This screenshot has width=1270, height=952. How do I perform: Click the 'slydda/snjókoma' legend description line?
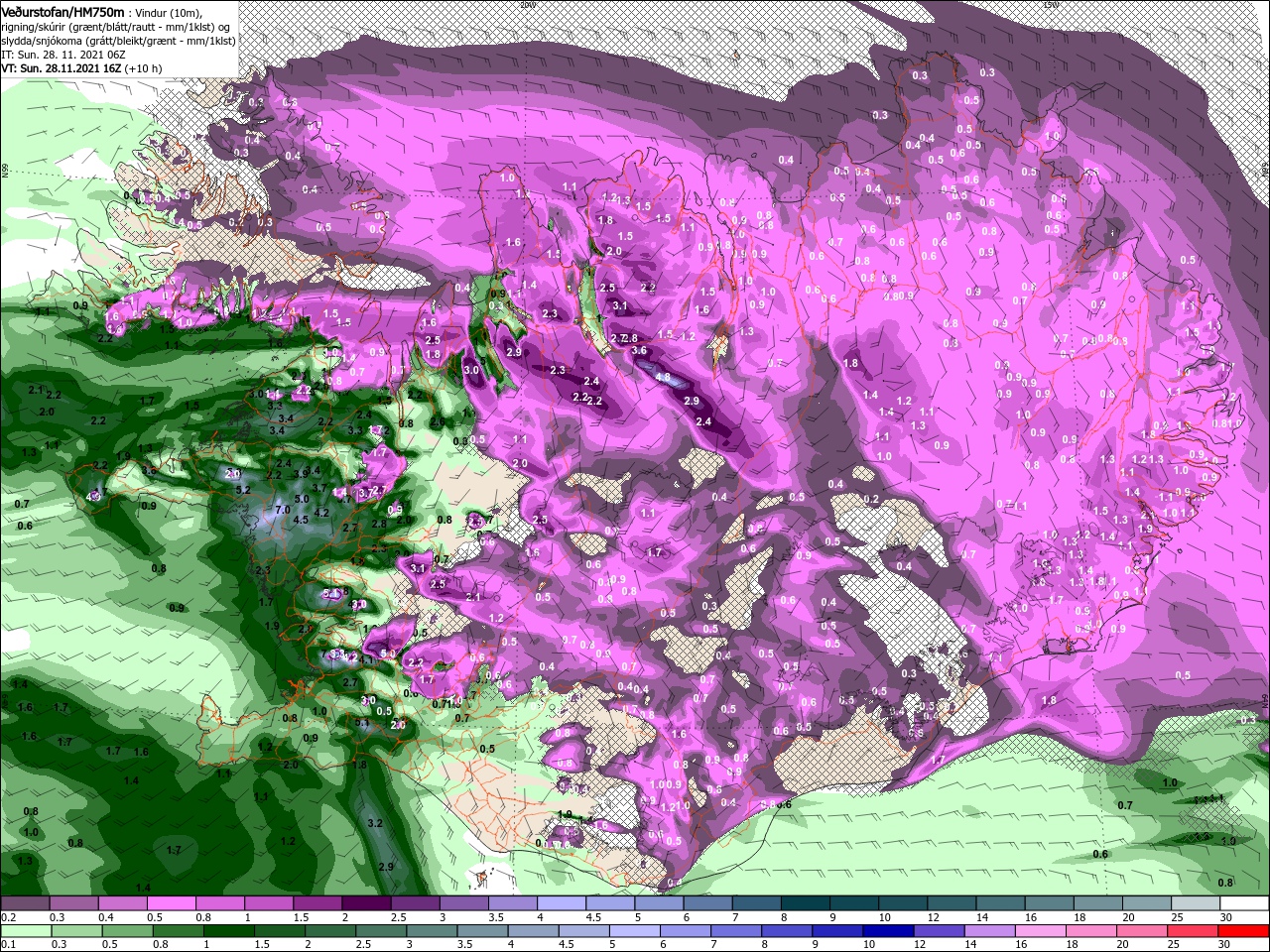(118, 41)
